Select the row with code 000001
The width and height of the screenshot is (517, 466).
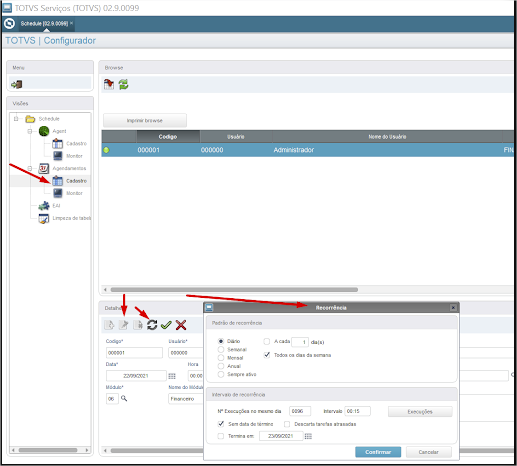click(x=307, y=150)
